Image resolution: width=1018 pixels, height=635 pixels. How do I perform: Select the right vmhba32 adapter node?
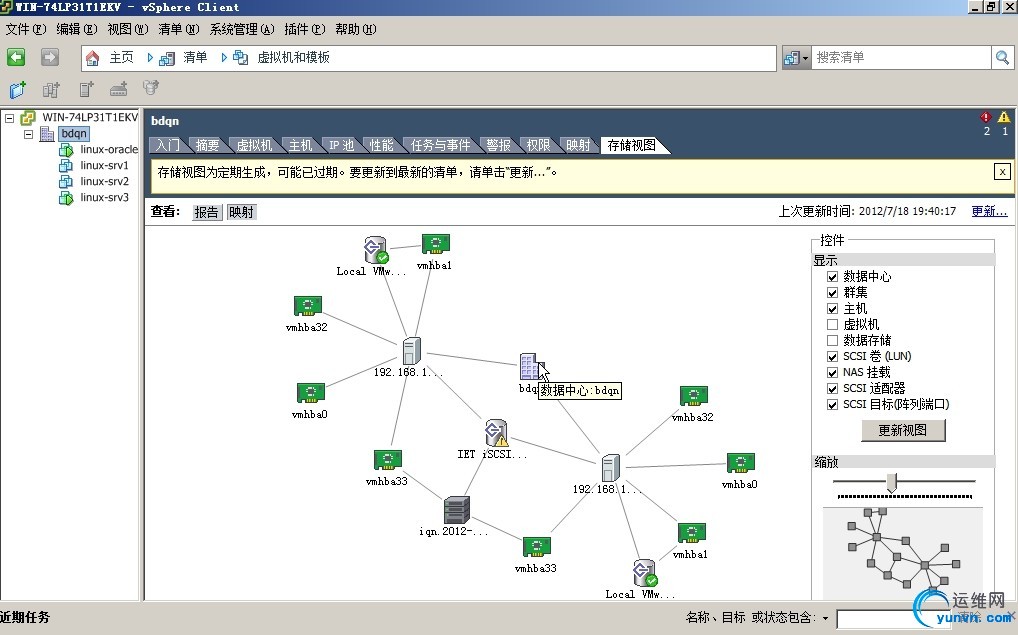[x=693, y=395]
